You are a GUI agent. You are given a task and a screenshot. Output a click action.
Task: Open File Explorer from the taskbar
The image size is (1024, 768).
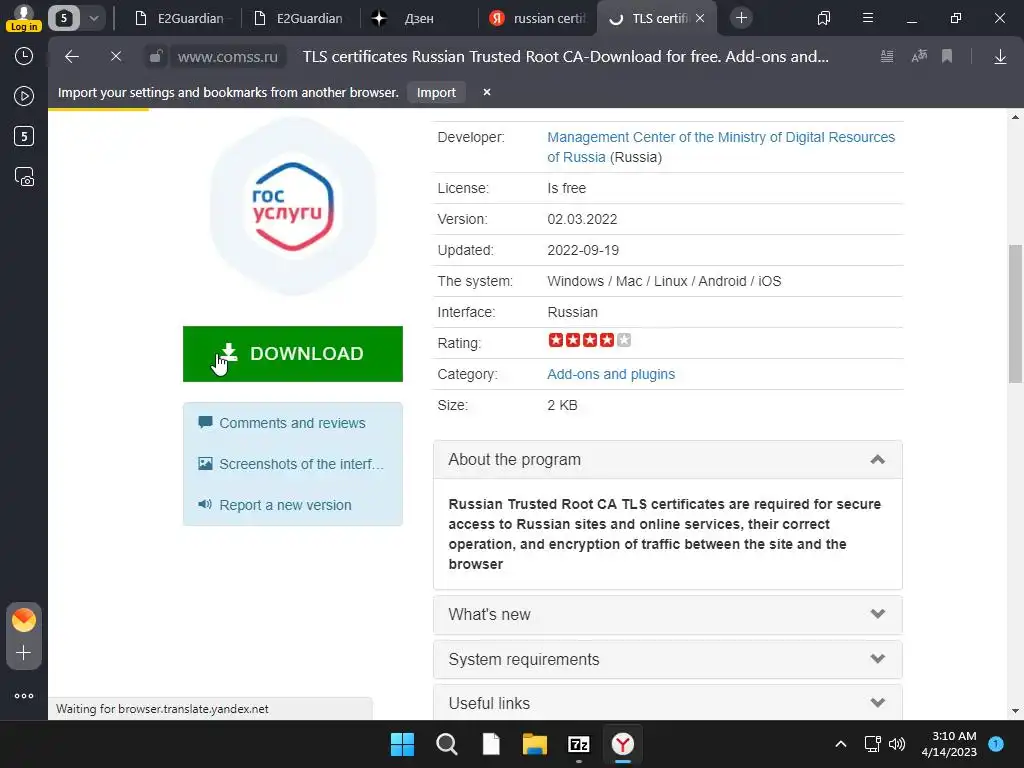pos(534,744)
